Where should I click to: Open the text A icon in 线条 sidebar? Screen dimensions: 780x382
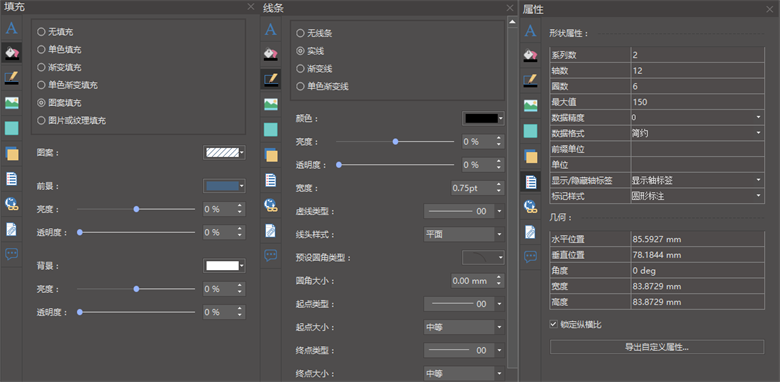tap(271, 29)
